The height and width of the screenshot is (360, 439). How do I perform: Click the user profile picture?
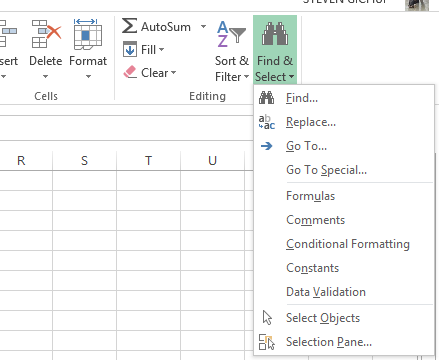click(x=417, y=5)
